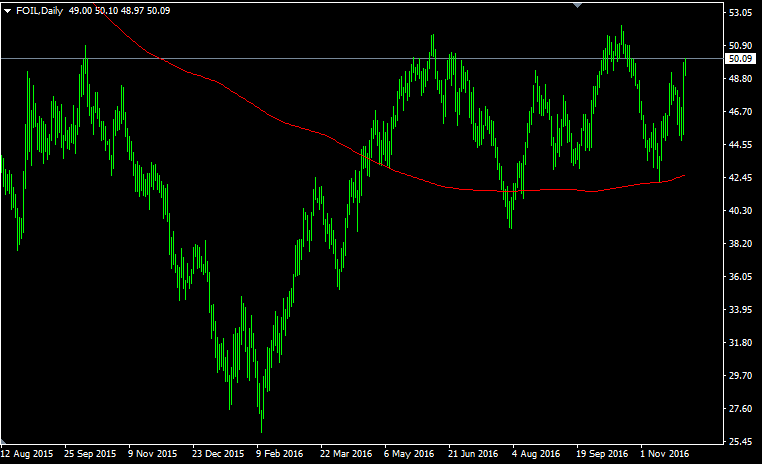The image size is (762, 464).
Task: Click the OHLC values 49.00 50.10 48.97 50.09
Action: 120,11
